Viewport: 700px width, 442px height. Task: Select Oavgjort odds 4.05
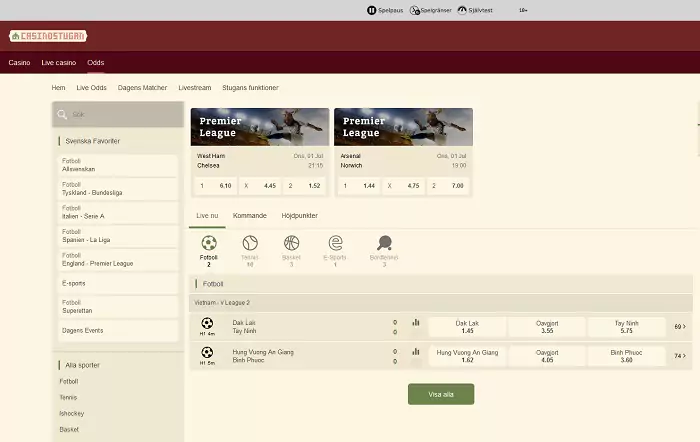pyautogui.click(x=547, y=356)
